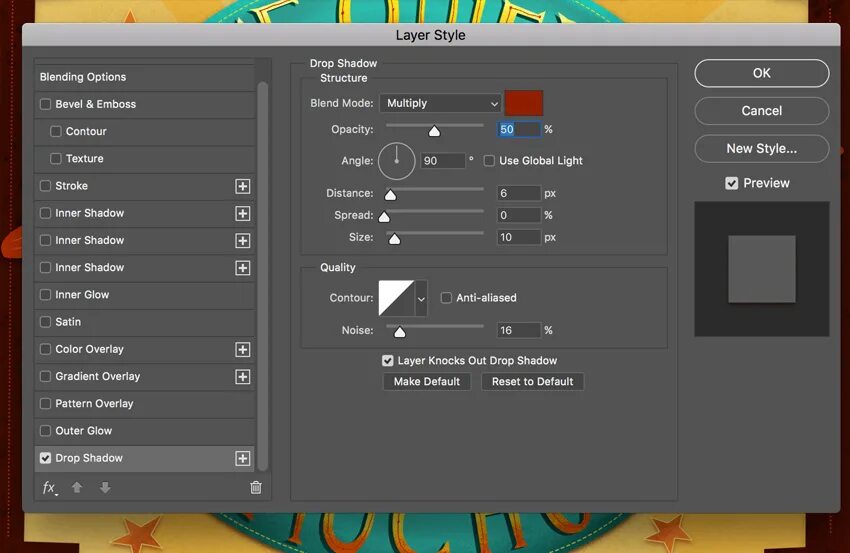This screenshot has height=553, width=850.
Task: Enable Anti-aliased contour checkbox
Action: pos(446,298)
